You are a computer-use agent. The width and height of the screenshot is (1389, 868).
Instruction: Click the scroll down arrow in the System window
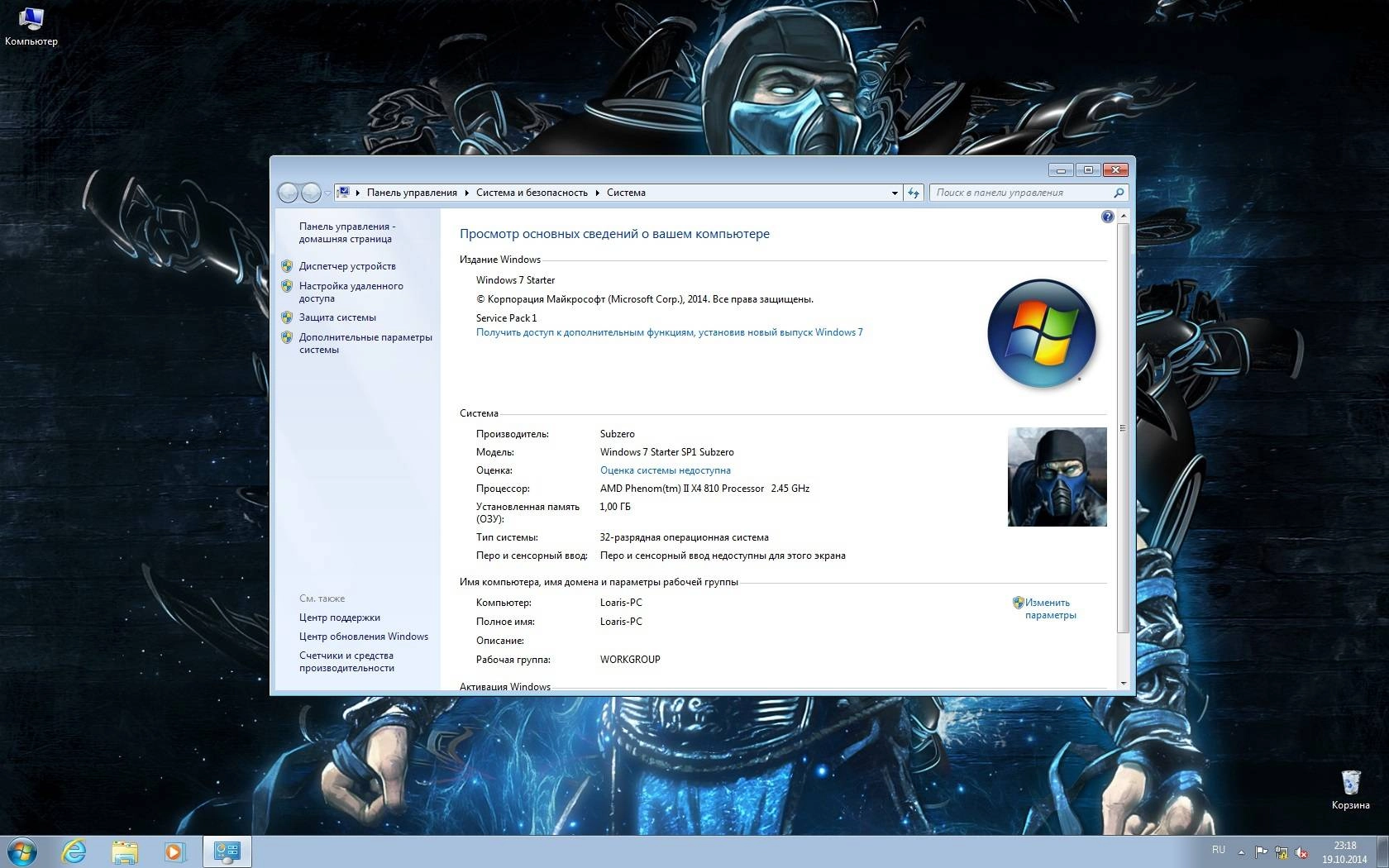1123,683
